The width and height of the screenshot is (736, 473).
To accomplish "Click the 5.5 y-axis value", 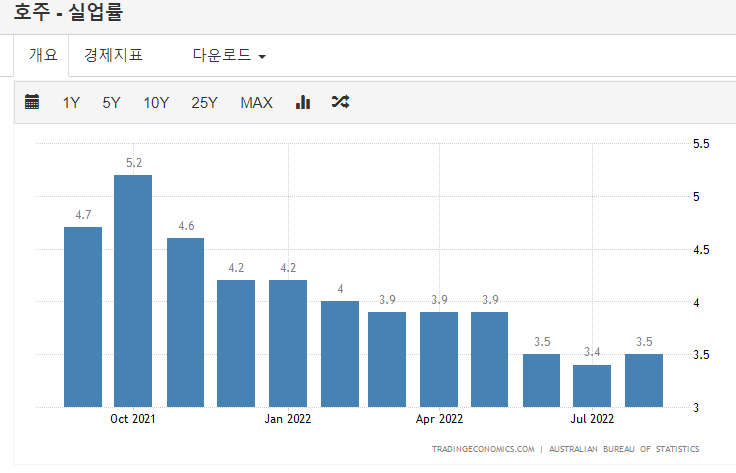I will click(x=701, y=144).
